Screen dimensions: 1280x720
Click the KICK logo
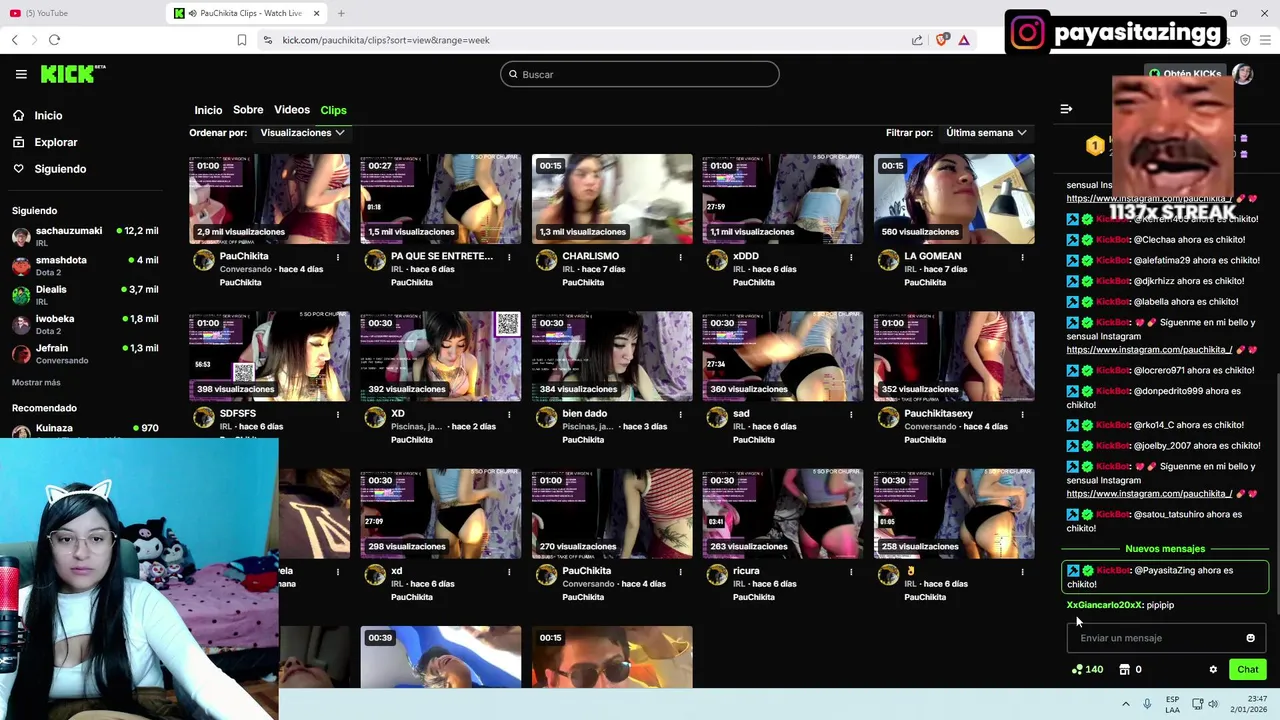[x=72, y=74]
